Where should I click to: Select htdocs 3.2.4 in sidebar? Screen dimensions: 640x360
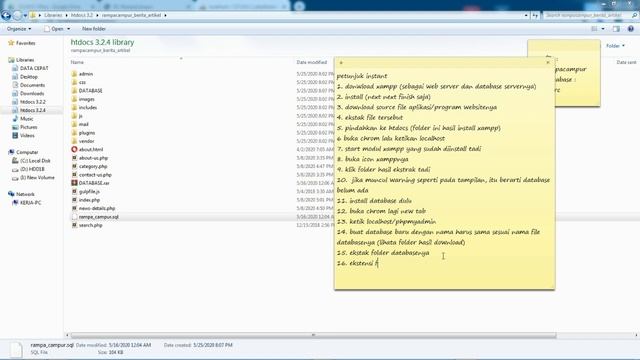tap(33, 110)
